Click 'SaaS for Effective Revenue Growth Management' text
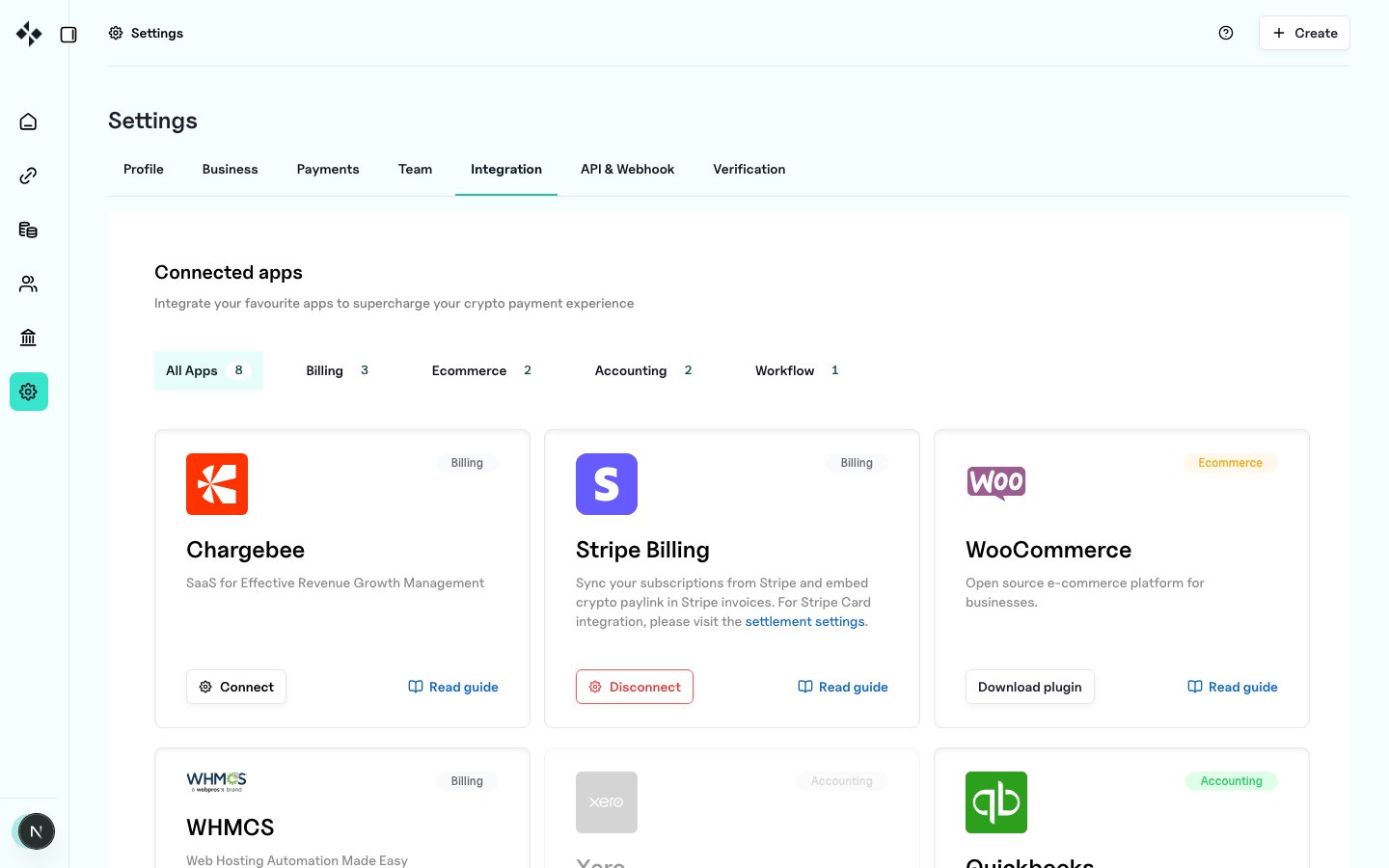The image size is (1389, 868). coord(335,583)
